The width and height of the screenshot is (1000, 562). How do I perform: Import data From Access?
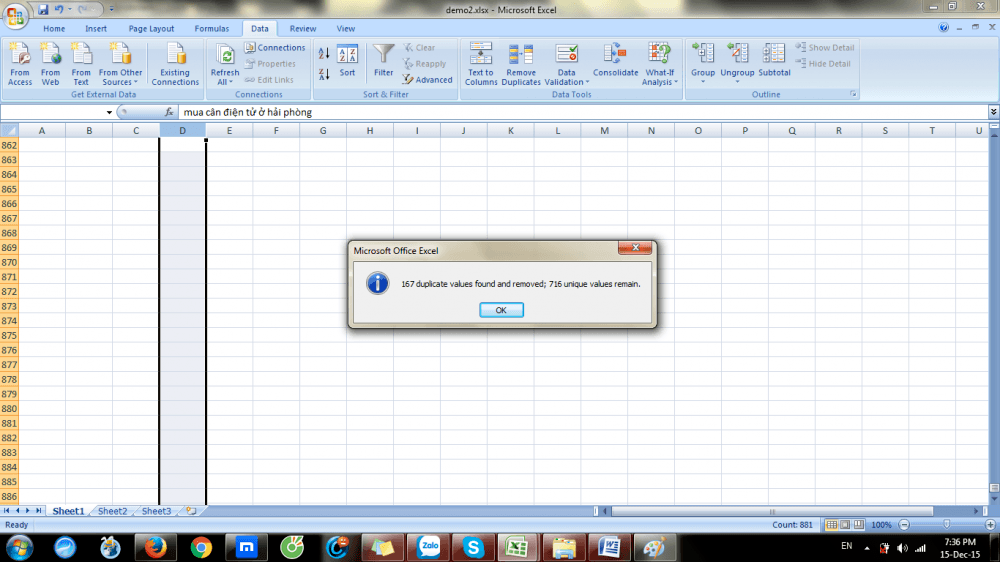20,64
